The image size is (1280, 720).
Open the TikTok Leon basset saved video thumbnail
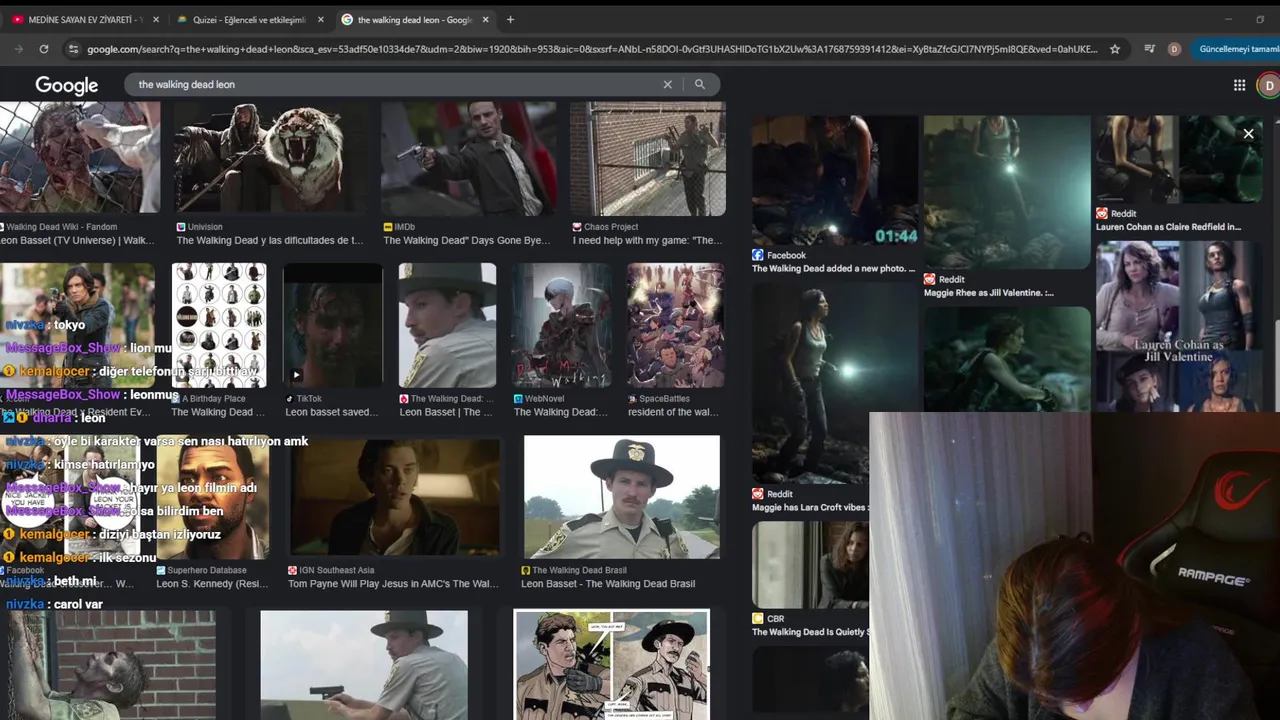pyautogui.click(x=333, y=325)
